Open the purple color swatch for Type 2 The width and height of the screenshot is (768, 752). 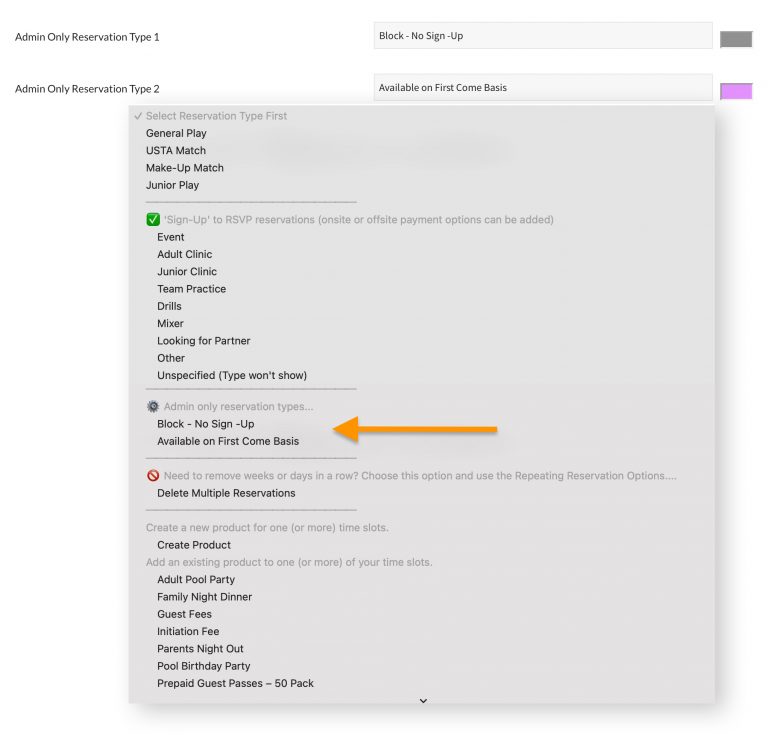click(736, 91)
